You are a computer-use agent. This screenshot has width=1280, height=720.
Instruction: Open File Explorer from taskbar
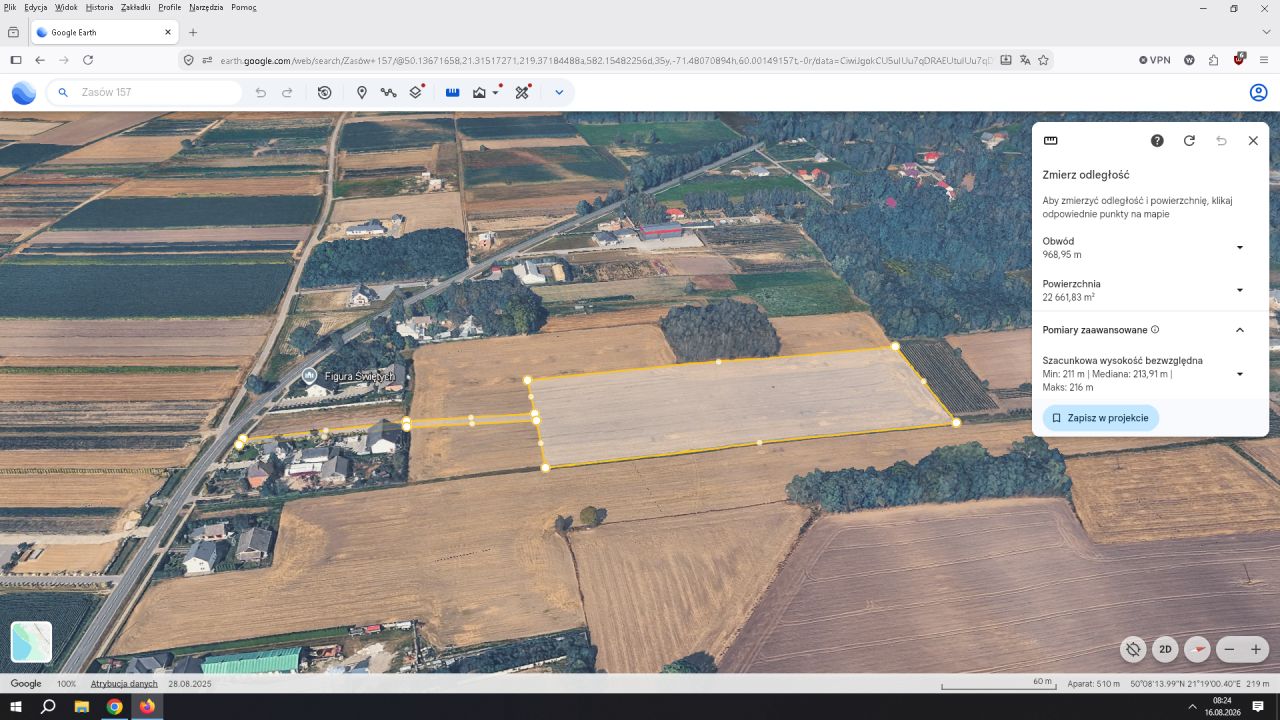82,707
